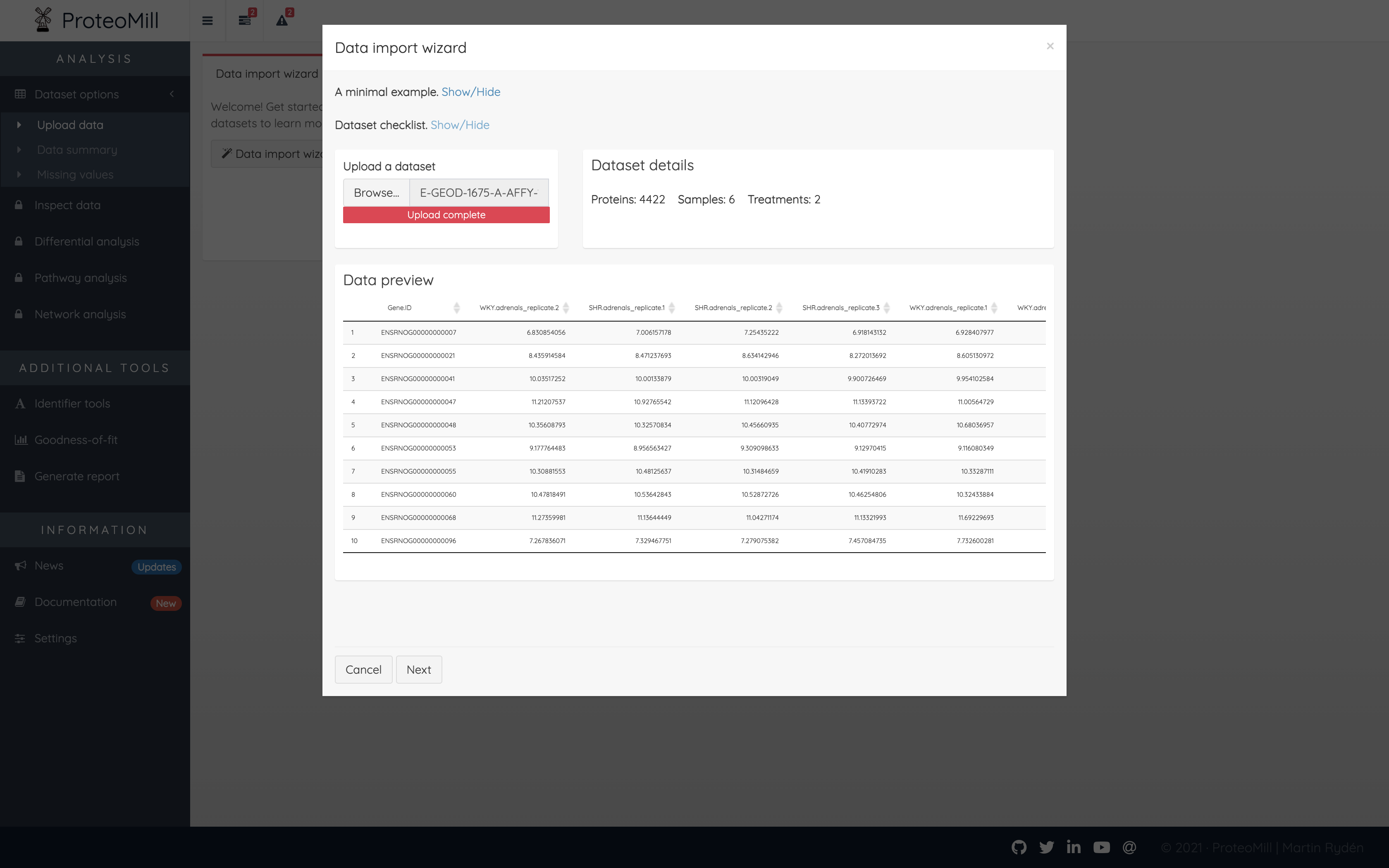Click Browse... to choose a dataset file
1389x868 pixels.
[x=376, y=193]
